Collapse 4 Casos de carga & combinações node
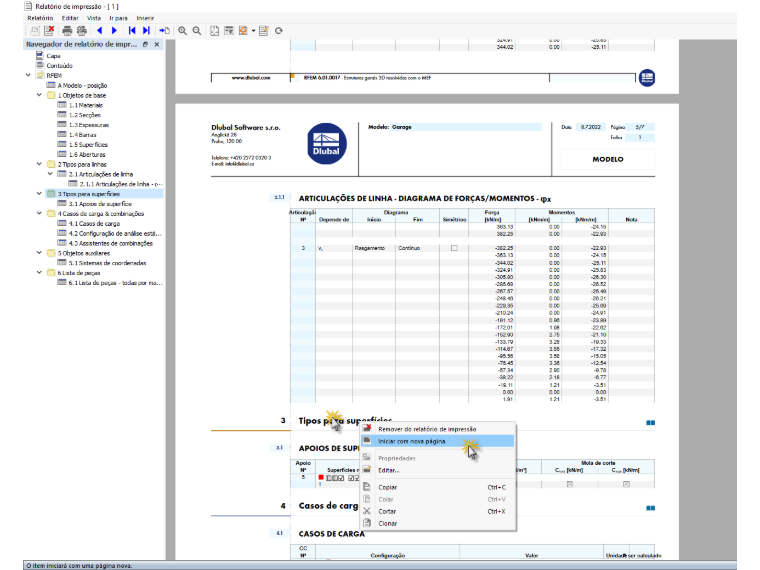This screenshot has width=760, height=570. tap(39, 213)
